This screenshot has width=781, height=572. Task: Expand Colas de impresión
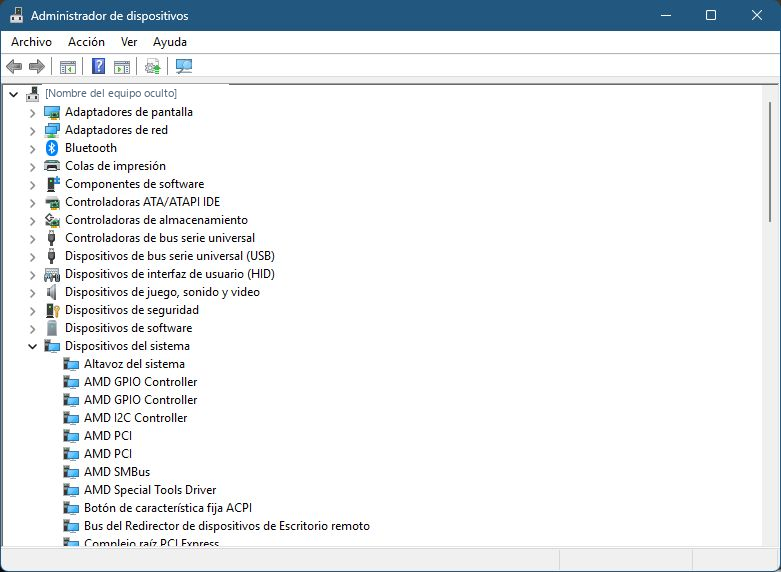pos(32,167)
